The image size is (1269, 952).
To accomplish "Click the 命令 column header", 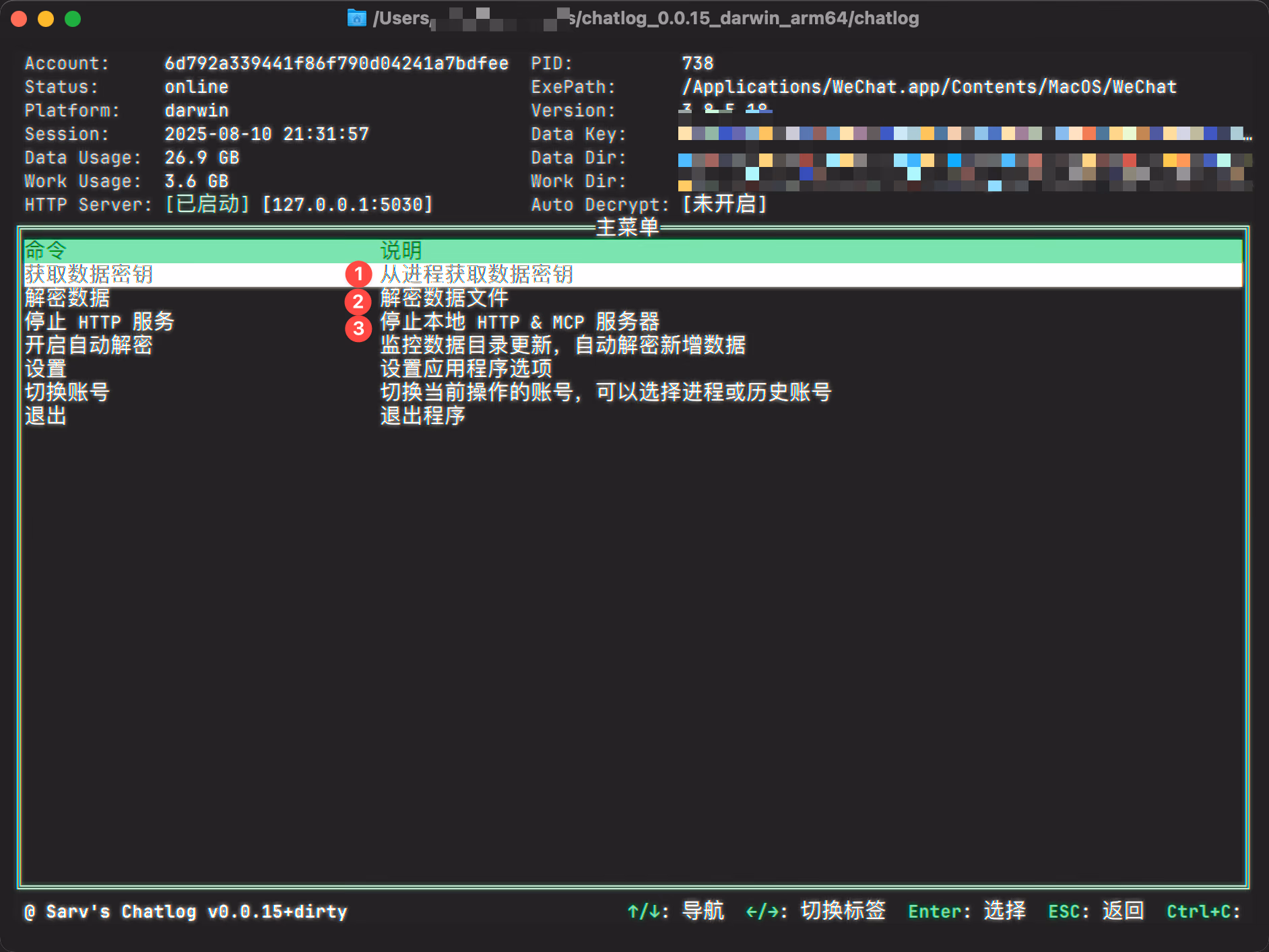I will click(46, 250).
